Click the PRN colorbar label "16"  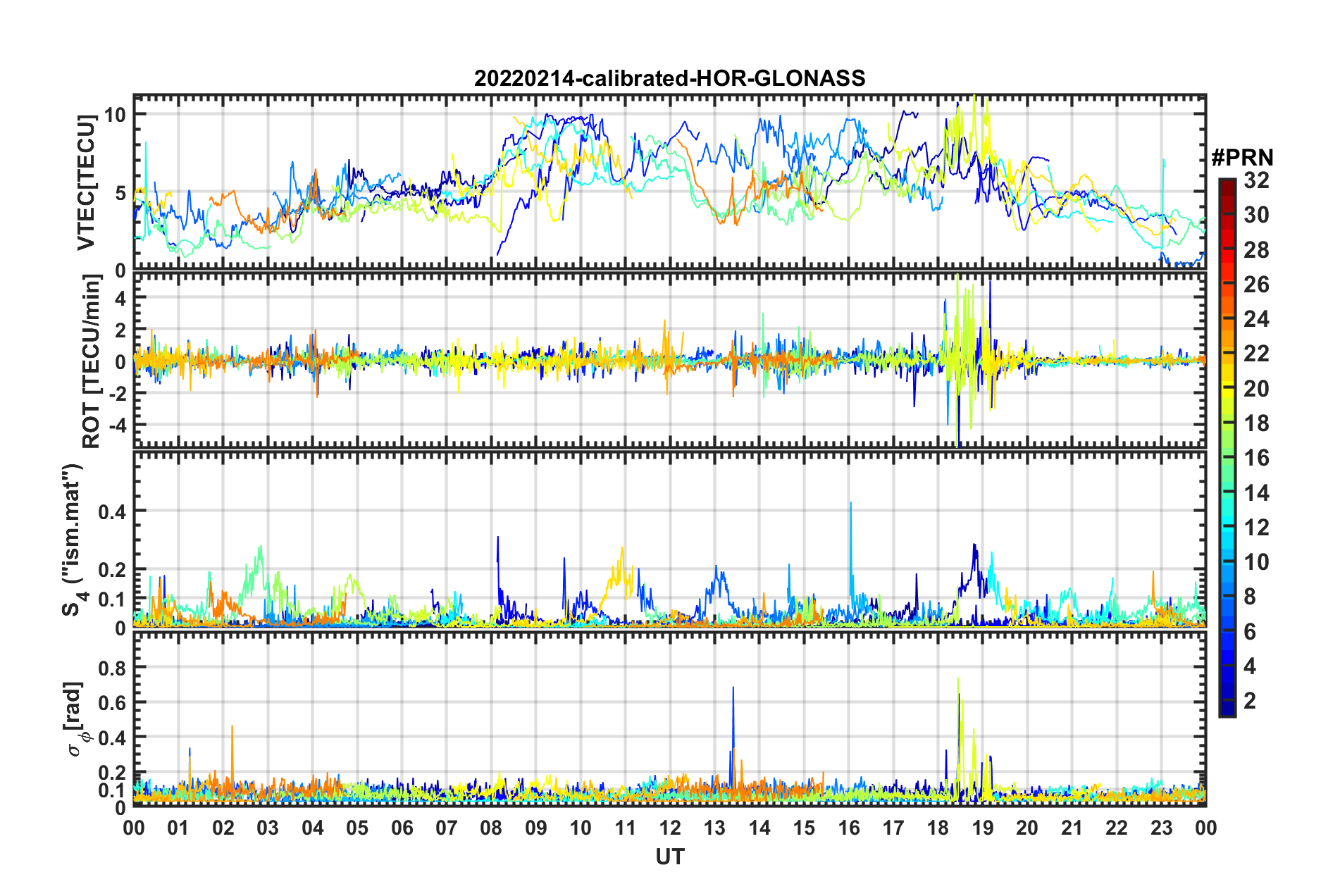1256,458
